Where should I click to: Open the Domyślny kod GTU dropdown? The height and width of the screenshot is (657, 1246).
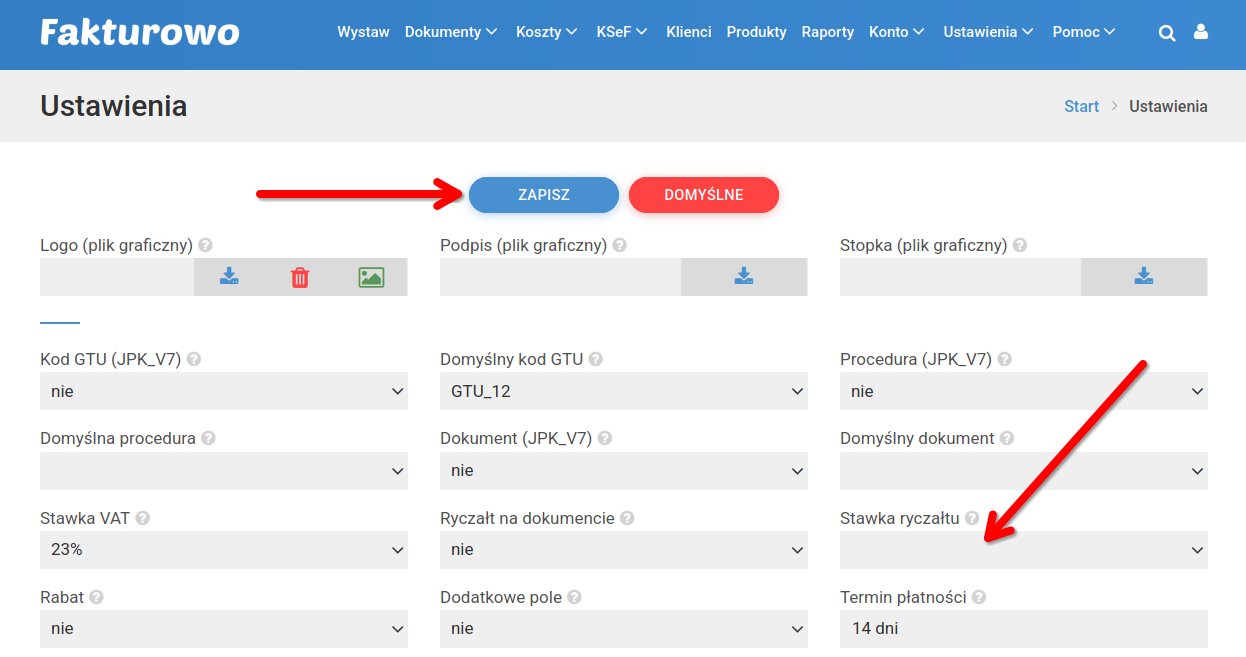coord(623,391)
